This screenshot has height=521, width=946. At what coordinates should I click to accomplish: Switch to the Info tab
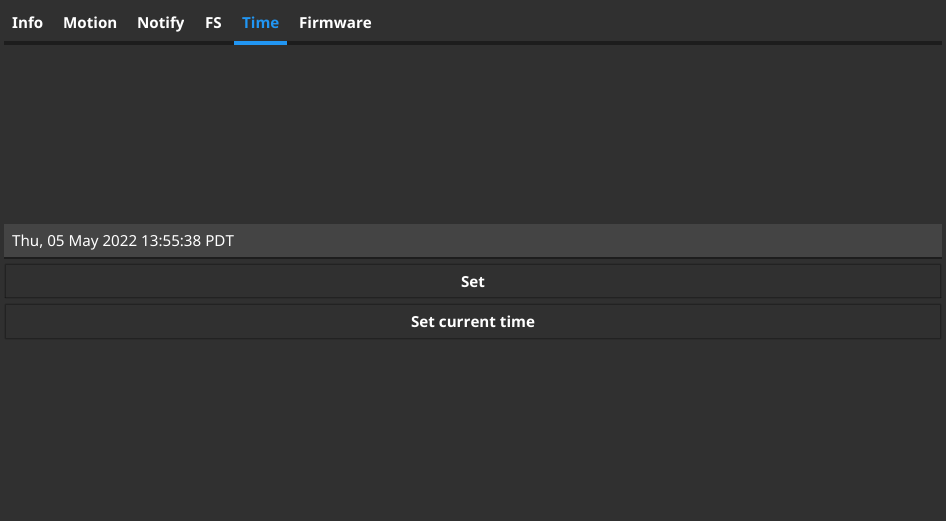click(27, 22)
